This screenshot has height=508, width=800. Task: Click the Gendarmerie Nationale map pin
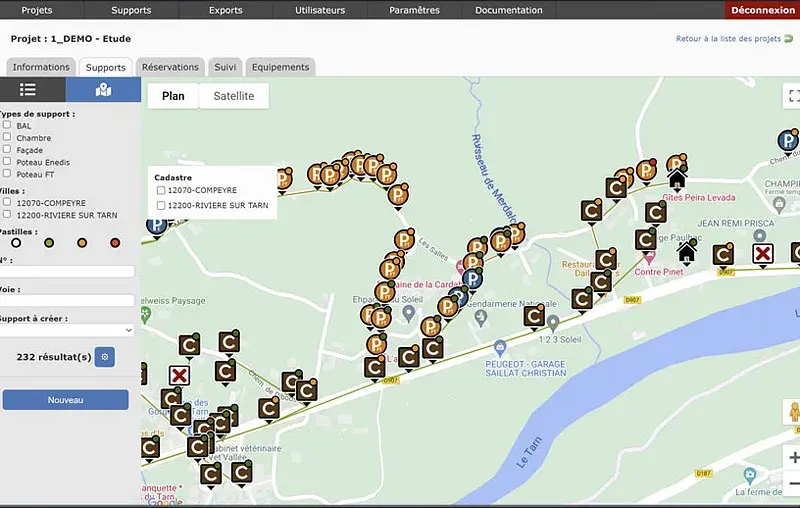pyautogui.click(x=480, y=319)
